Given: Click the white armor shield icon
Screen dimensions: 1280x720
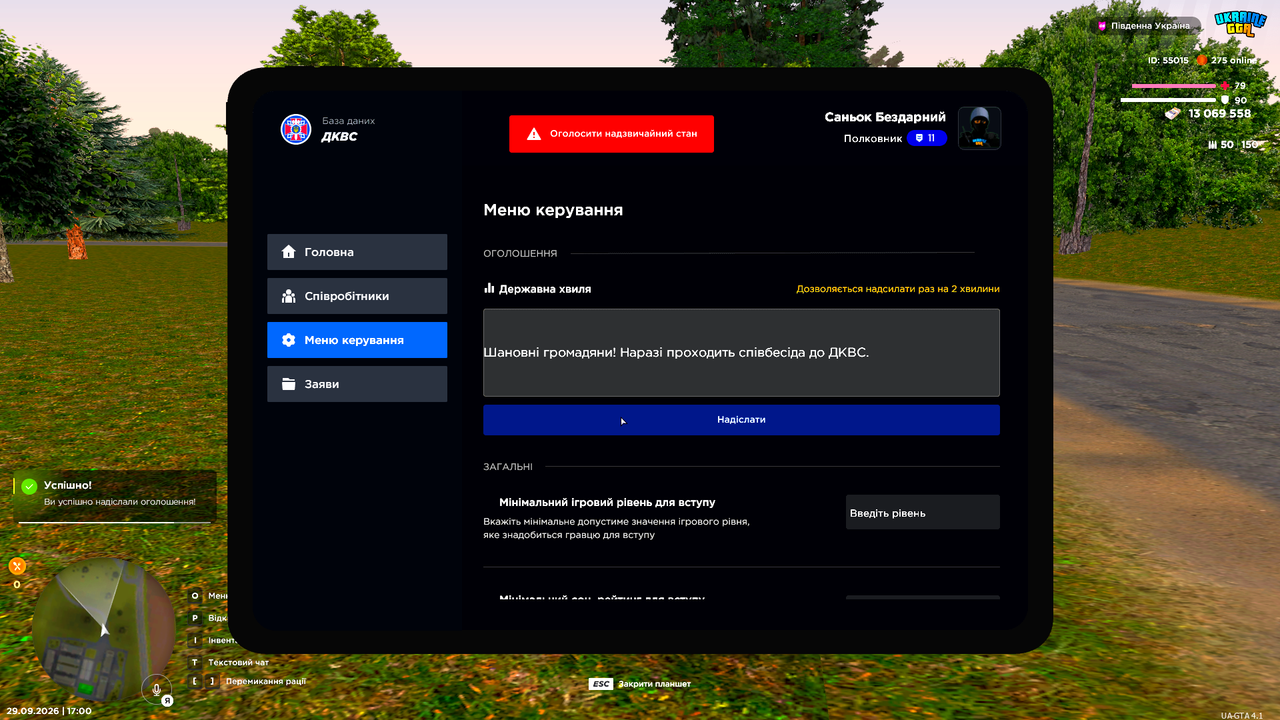Looking at the screenshot, I should [1225, 100].
